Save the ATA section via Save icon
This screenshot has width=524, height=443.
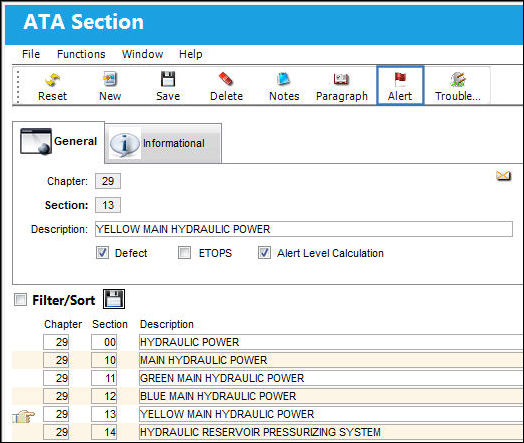(168, 87)
